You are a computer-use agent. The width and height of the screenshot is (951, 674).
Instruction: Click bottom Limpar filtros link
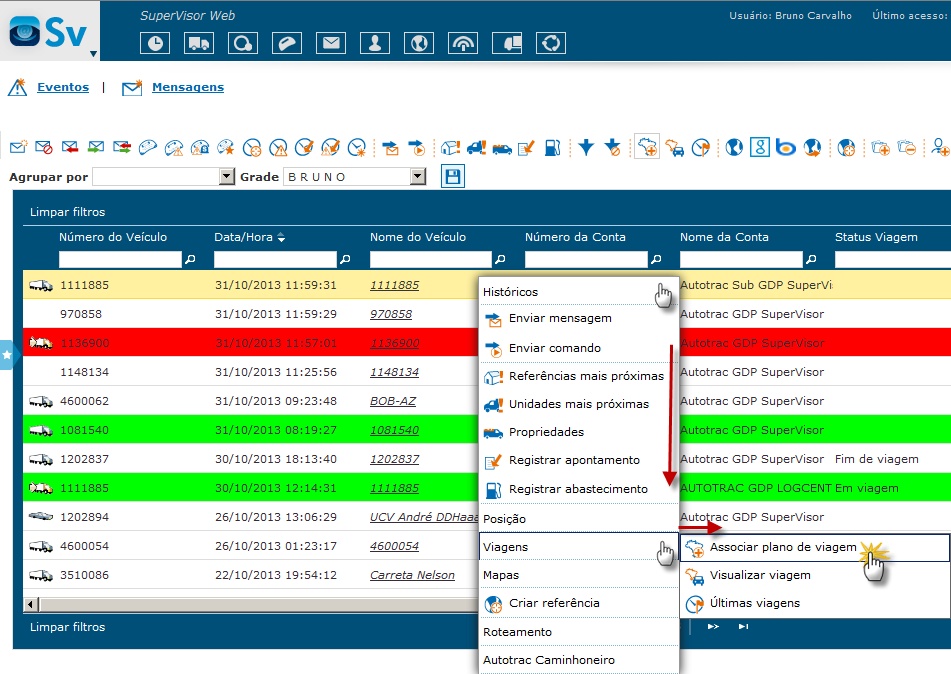(67, 627)
